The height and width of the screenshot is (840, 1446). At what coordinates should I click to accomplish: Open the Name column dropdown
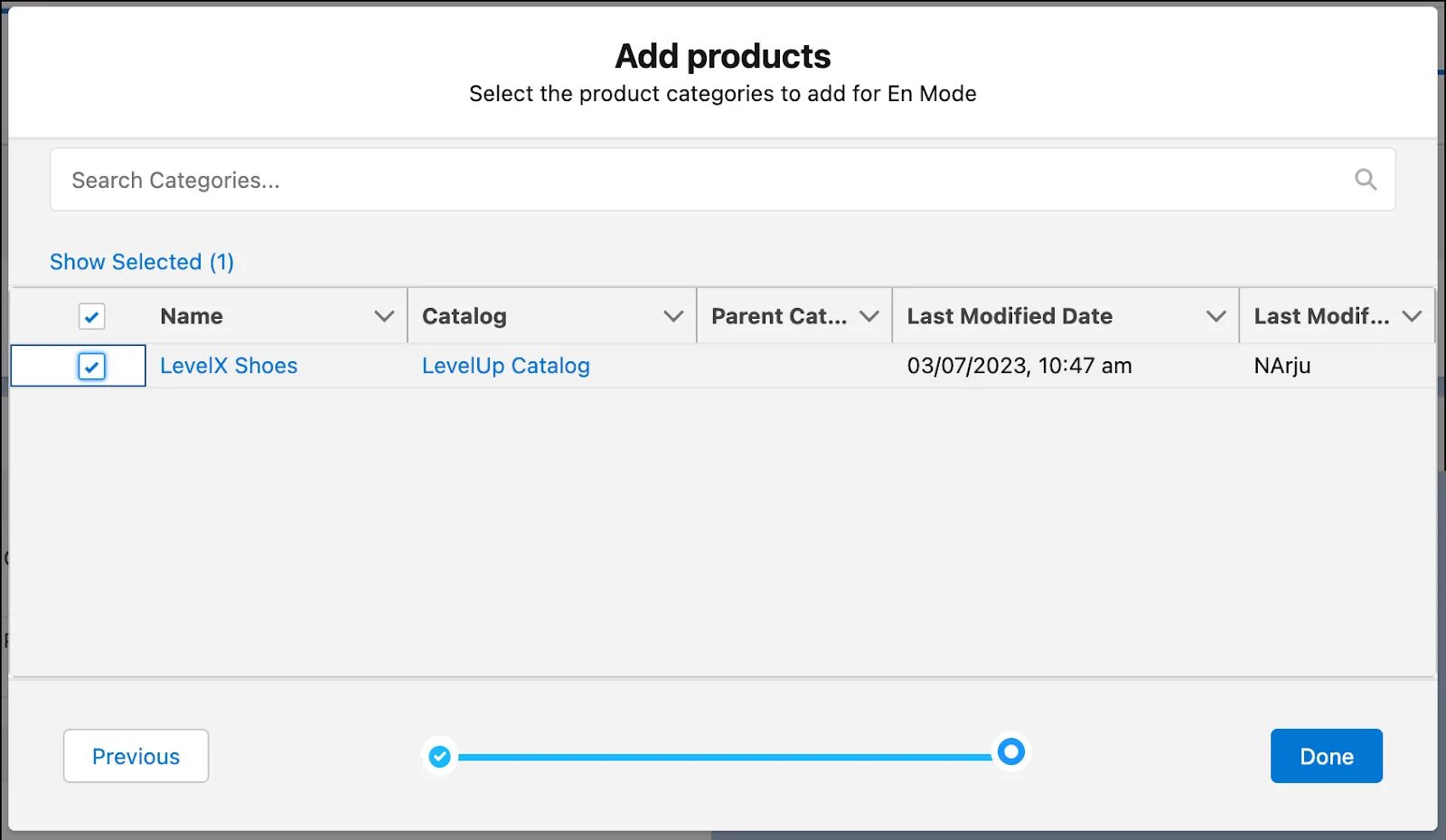coord(381,316)
